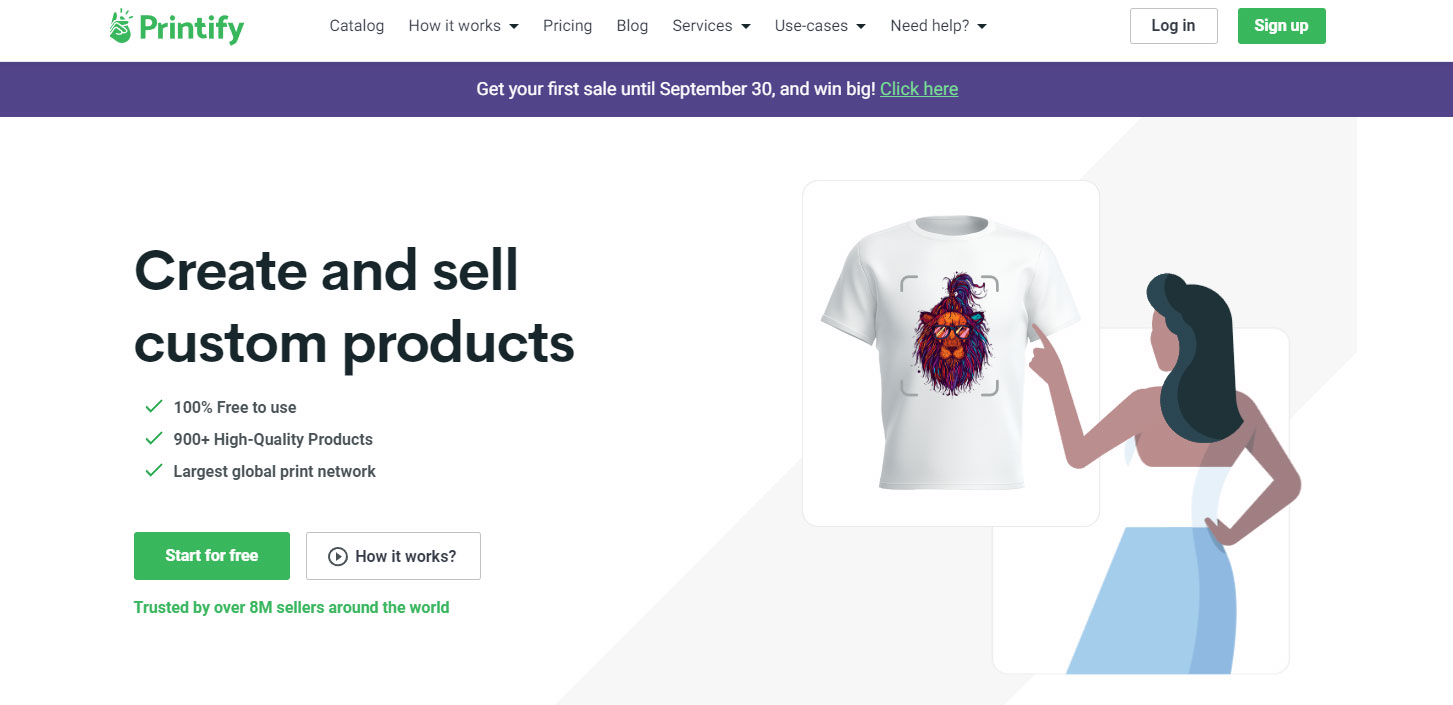Expand the How it works dropdown arrow
This screenshot has height=705, width=1453.
[x=514, y=27]
